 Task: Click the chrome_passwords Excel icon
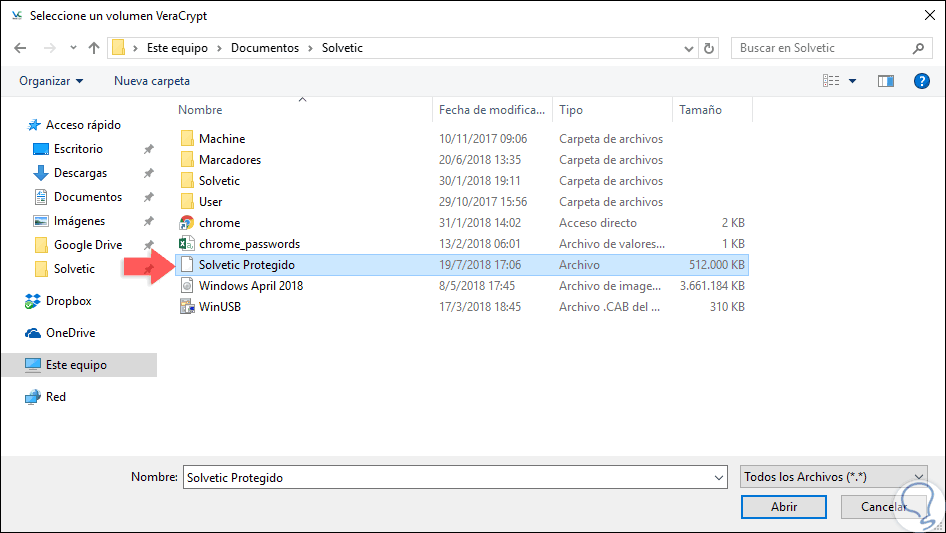coord(187,244)
